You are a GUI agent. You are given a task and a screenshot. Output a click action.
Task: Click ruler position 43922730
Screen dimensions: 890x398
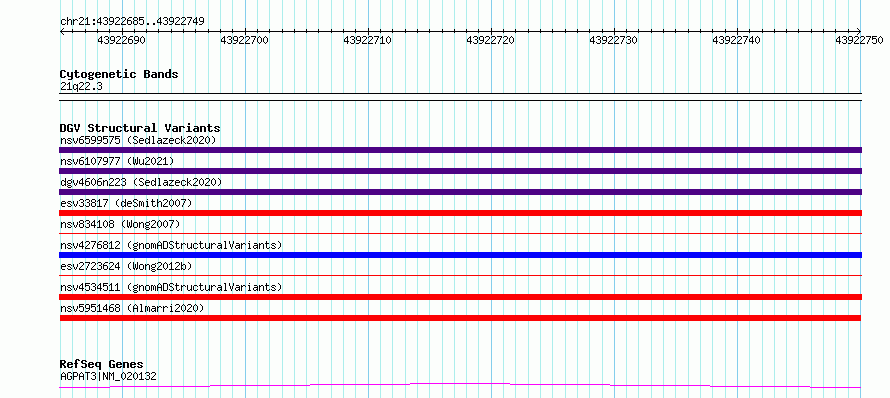(614, 40)
